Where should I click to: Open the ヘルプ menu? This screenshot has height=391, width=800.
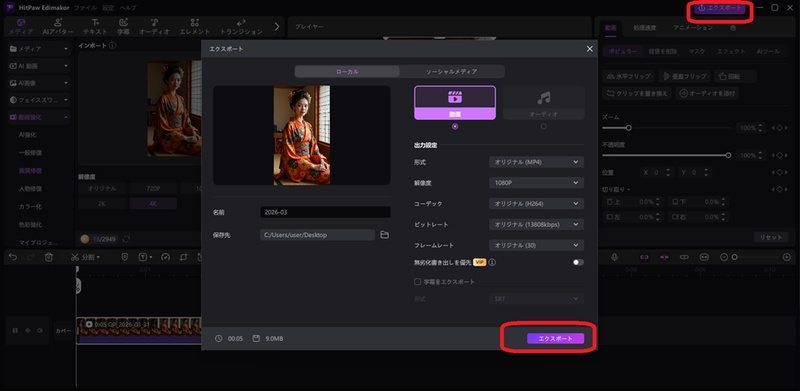click(128, 8)
